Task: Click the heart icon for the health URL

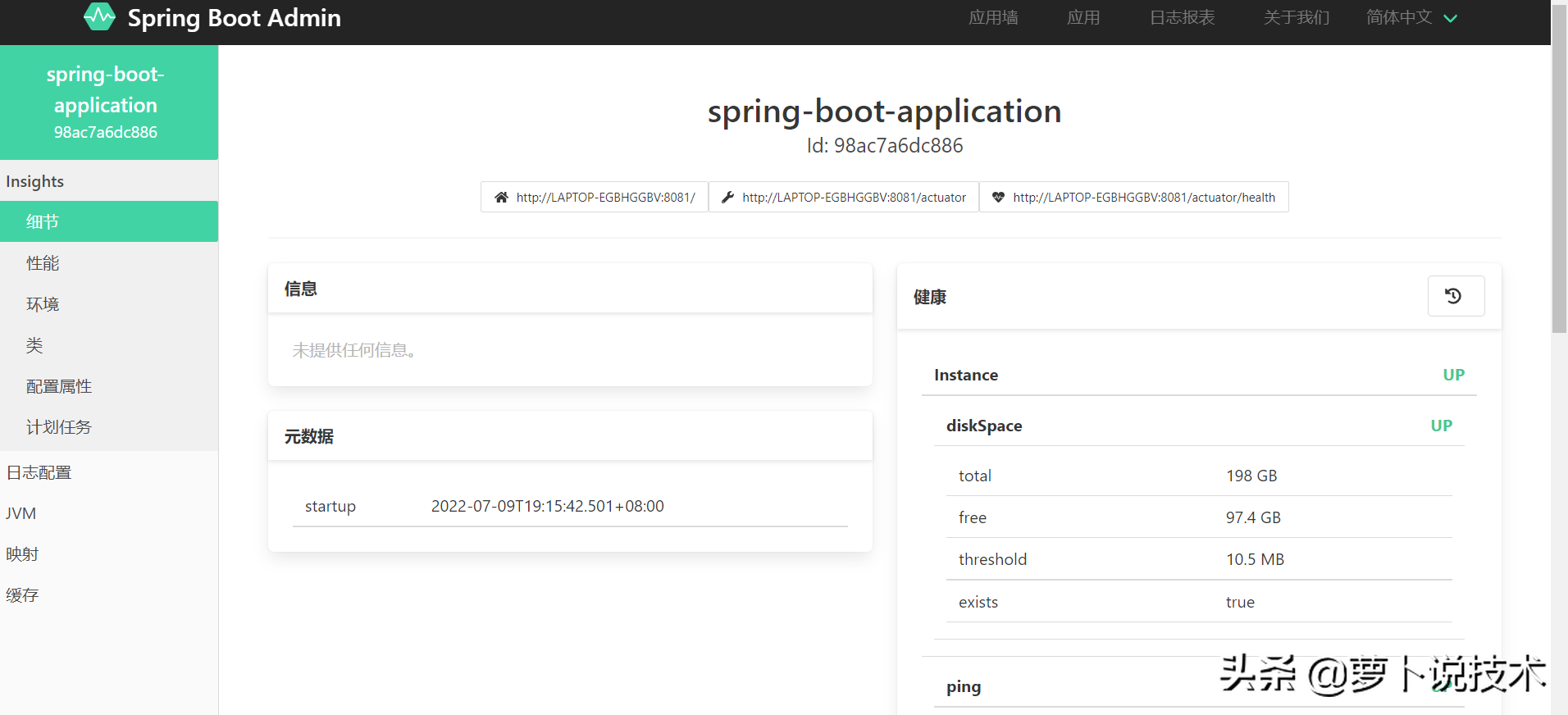Action: coord(998,197)
